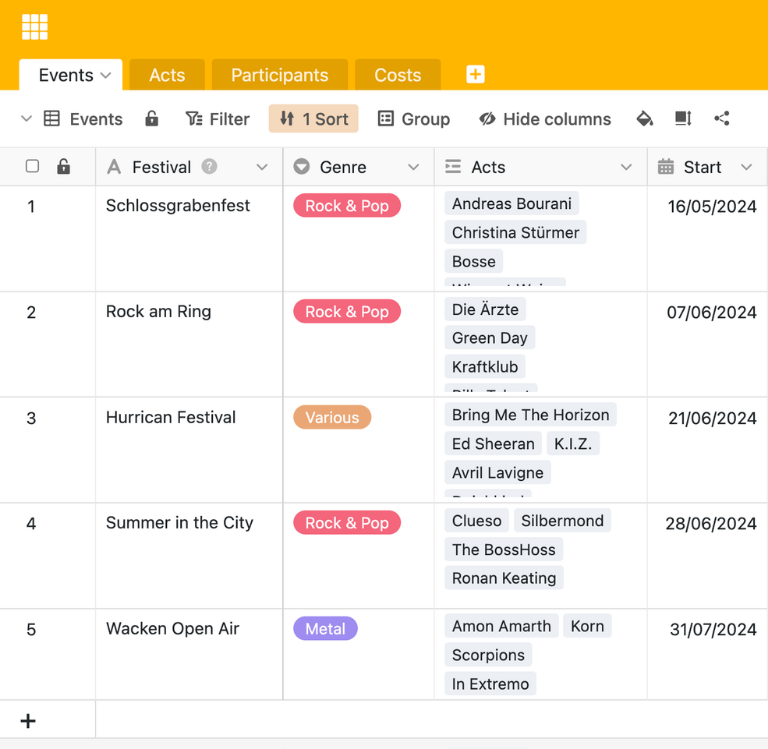Select the Events tab
768x749 pixels.
click(71, 75)
